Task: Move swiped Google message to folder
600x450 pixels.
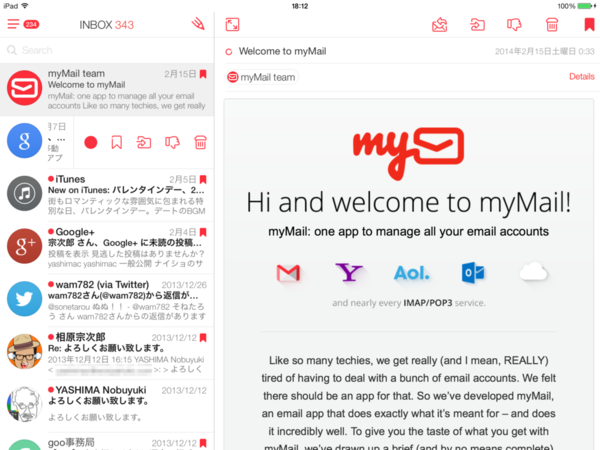Action: (144, 143)
